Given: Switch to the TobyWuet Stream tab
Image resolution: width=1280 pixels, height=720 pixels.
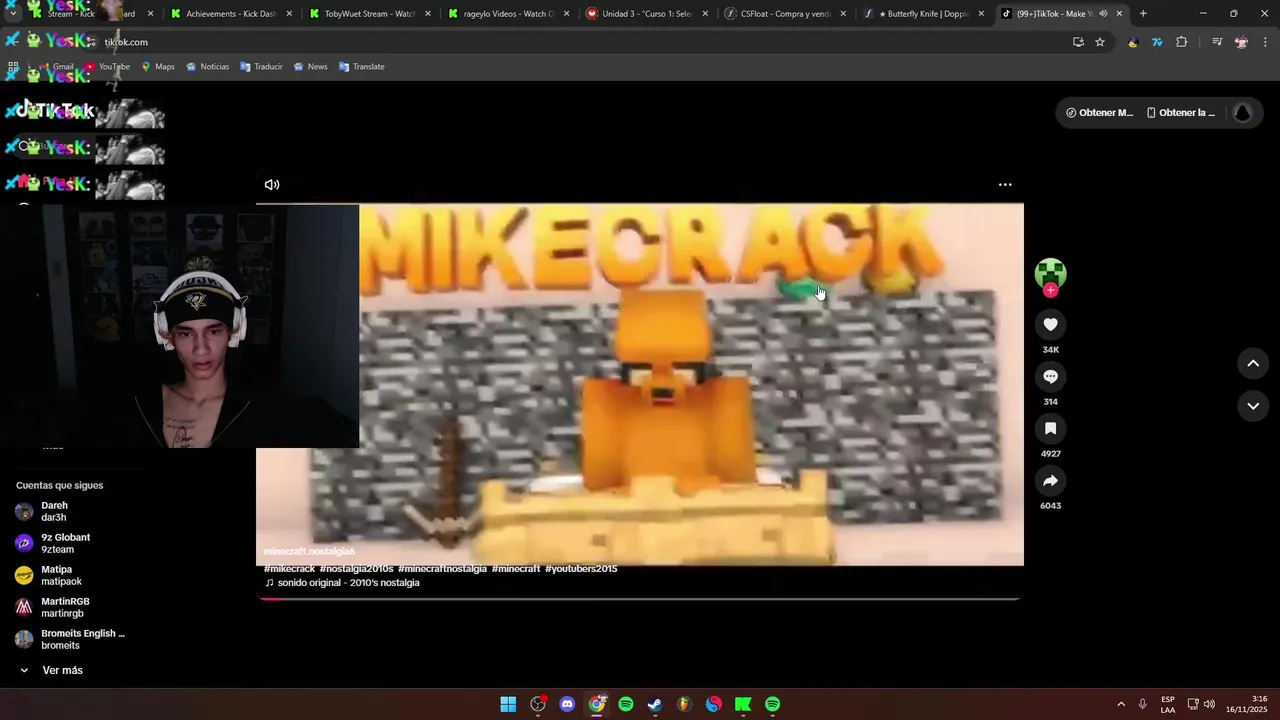Looking at the screenshot, I should click(369, 14).
